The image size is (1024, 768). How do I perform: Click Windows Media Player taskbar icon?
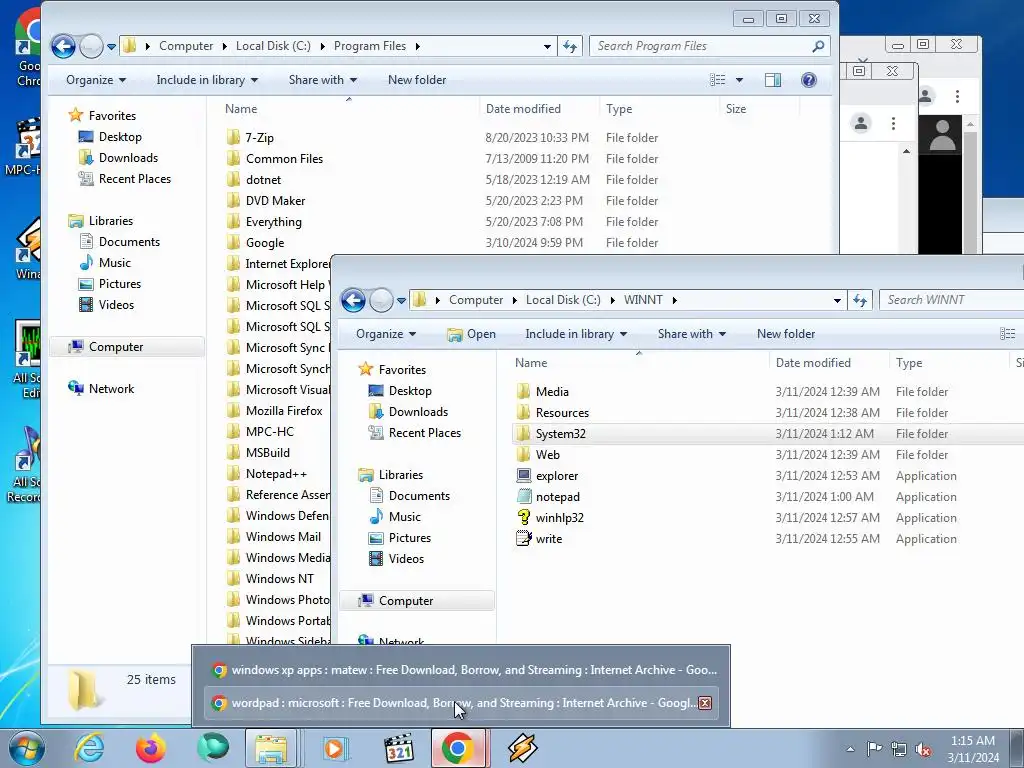(x=336, y=748)
